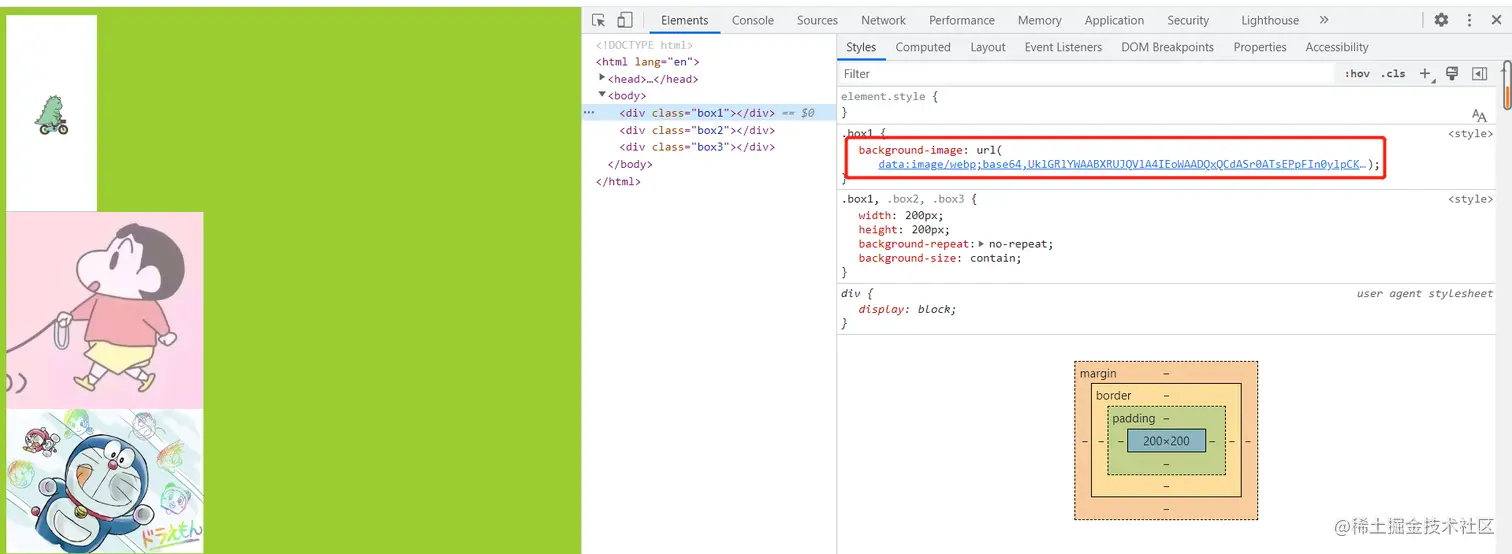Collapse the body node in DOM tree

[x=602, y=95]
